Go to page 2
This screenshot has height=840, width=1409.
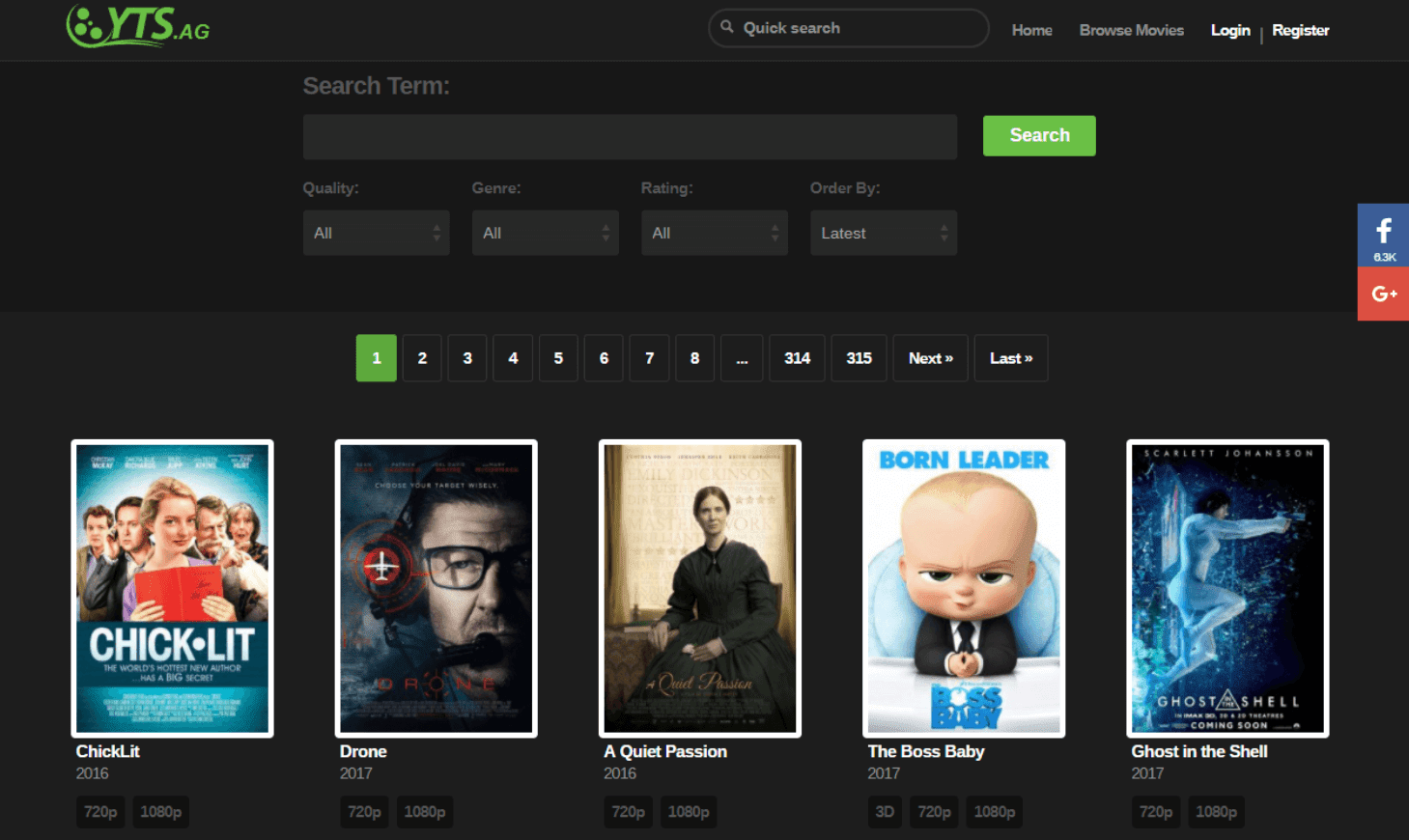[x=422, y=358]
